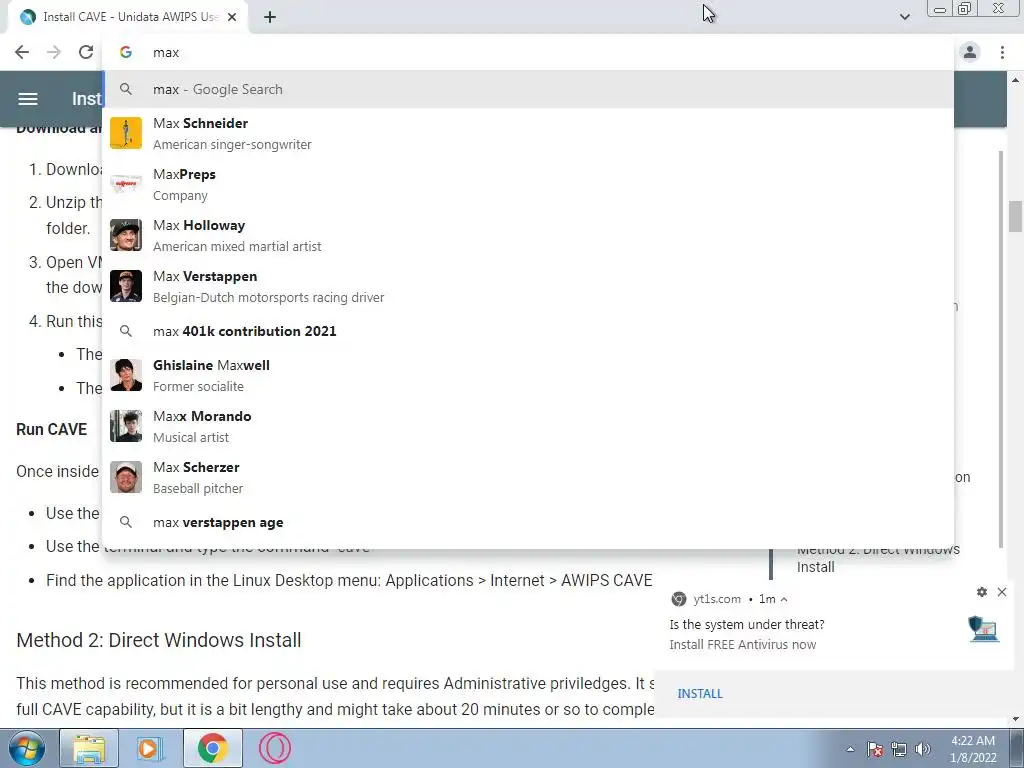
Task: Click the Chrome icon beside yt1s.com
Action: pos(679,599)
